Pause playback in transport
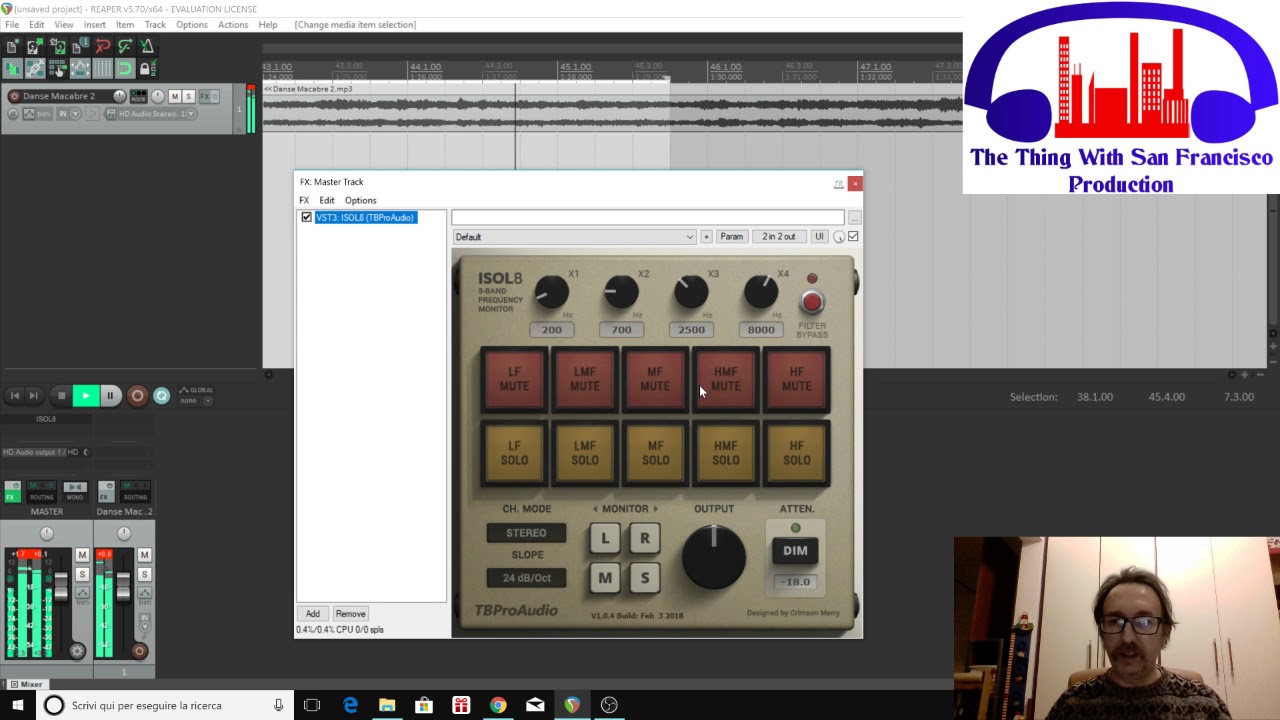Screen dimensions: 1280x720 110,396
